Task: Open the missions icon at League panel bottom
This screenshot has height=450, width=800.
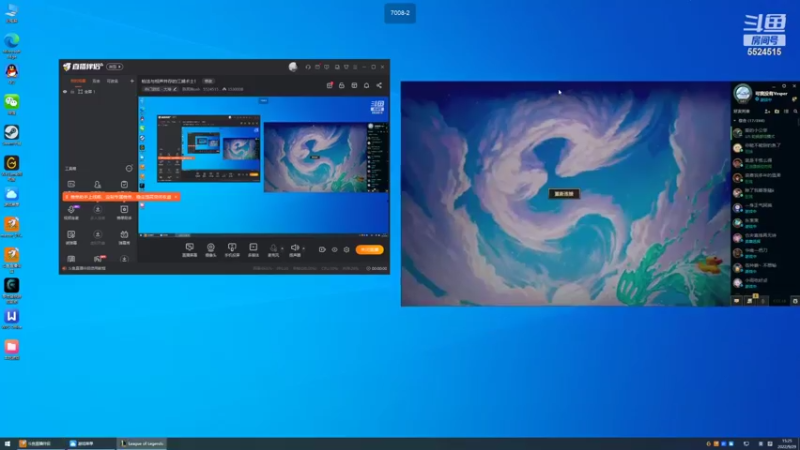Action: (749, 301)
